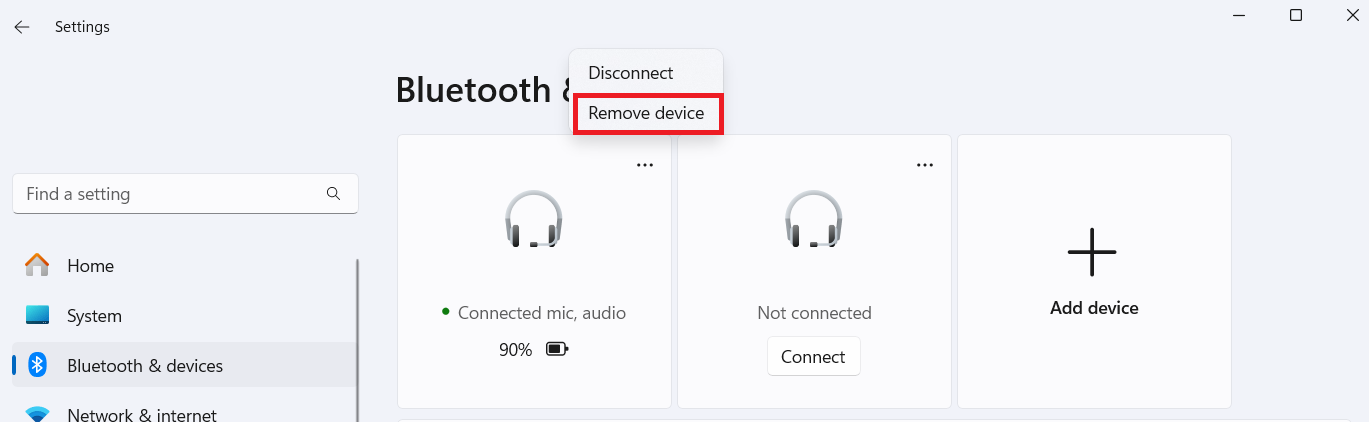The height and width of the screenshot is (422, 1369).
Task: Click the connected headset icon
Action: [x=533, y=220]
